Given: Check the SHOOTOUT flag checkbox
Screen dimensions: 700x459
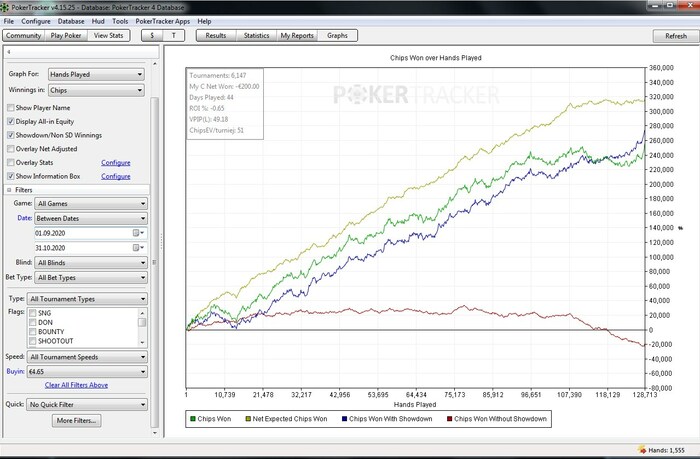Looking at the screenshot, I should pos(33,341).
